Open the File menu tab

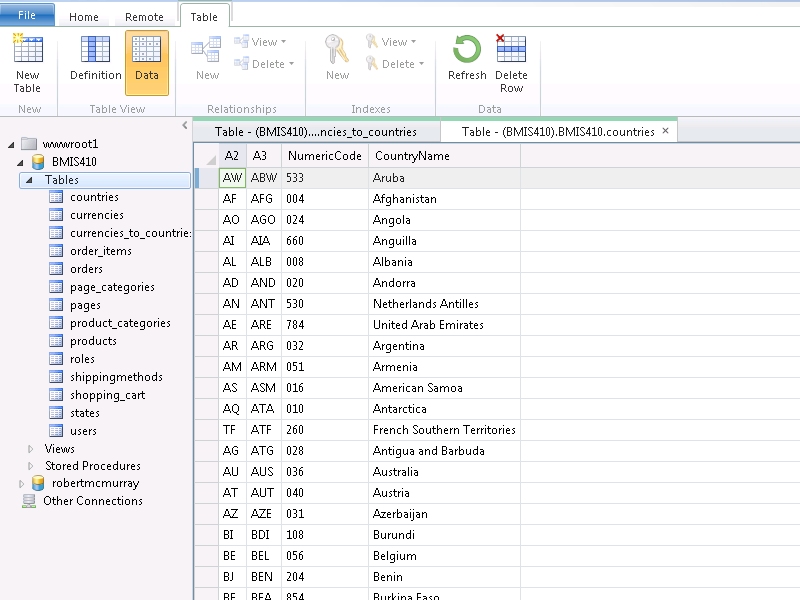(x=27, y=16)
